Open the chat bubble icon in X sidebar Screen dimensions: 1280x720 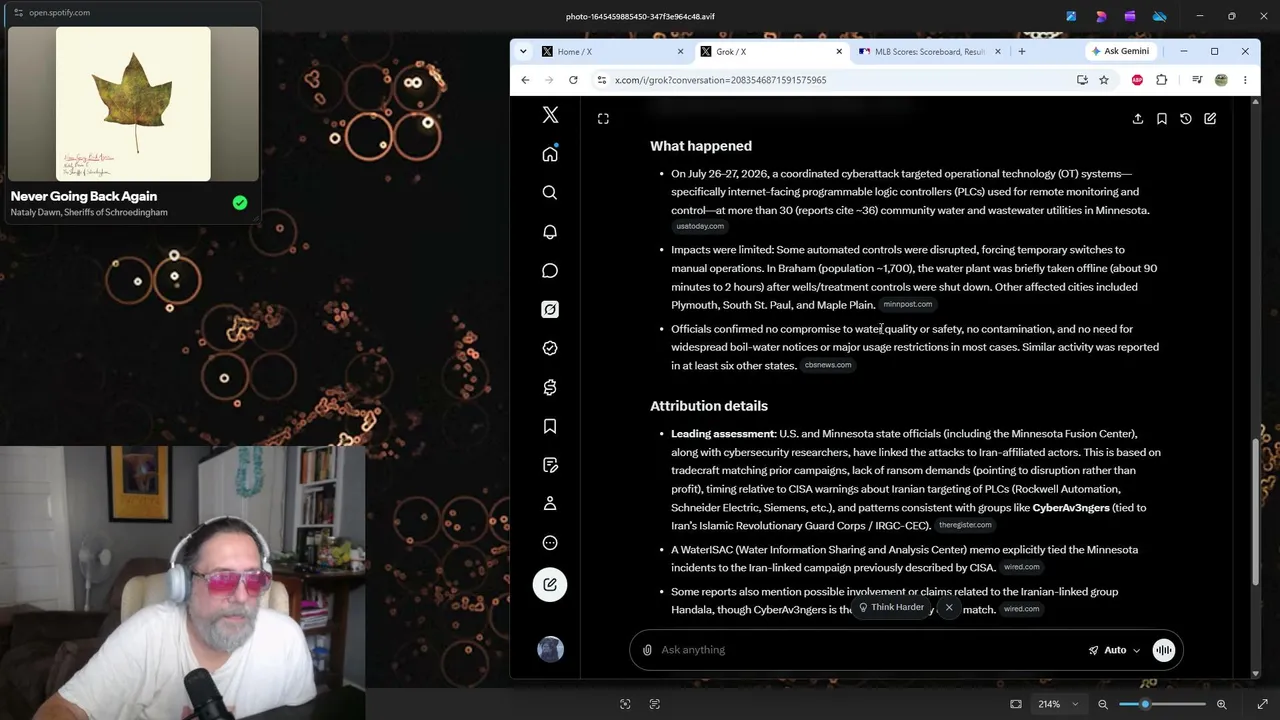pyautogui.click(x=550, y=271)
